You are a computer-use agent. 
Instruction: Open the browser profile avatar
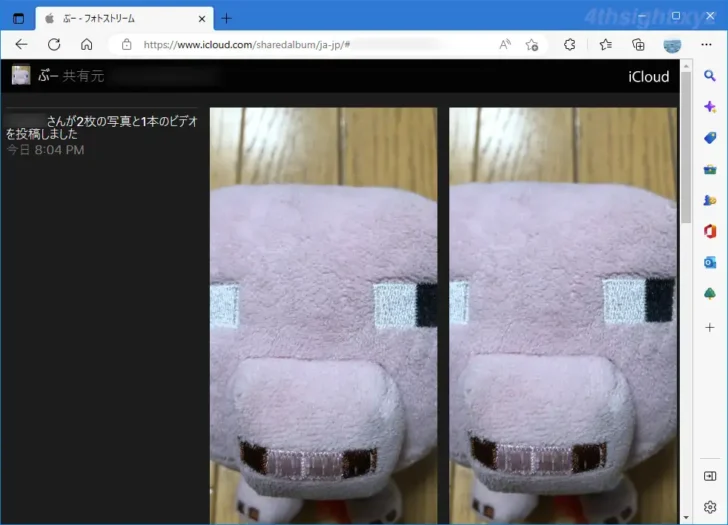672,45
